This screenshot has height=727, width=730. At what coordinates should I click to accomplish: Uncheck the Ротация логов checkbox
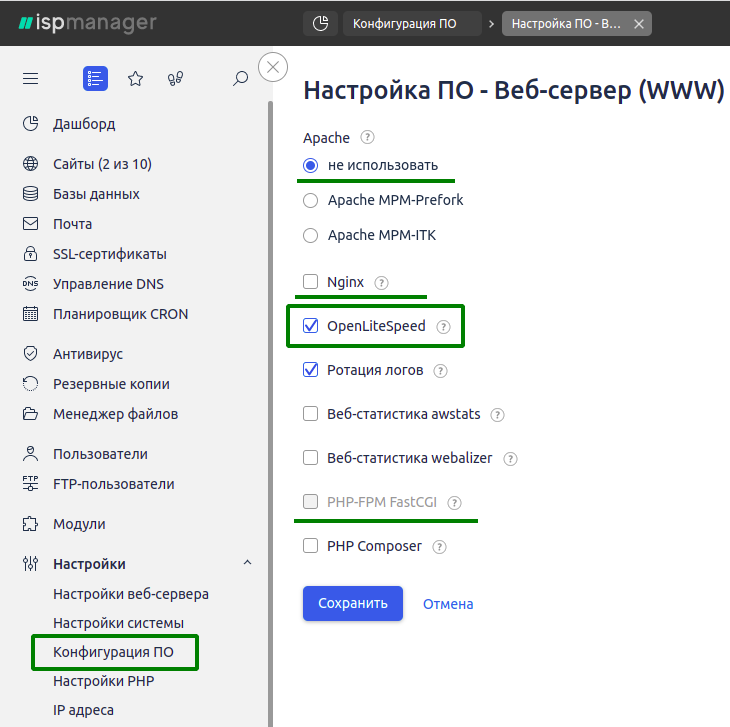pos(311,370)
